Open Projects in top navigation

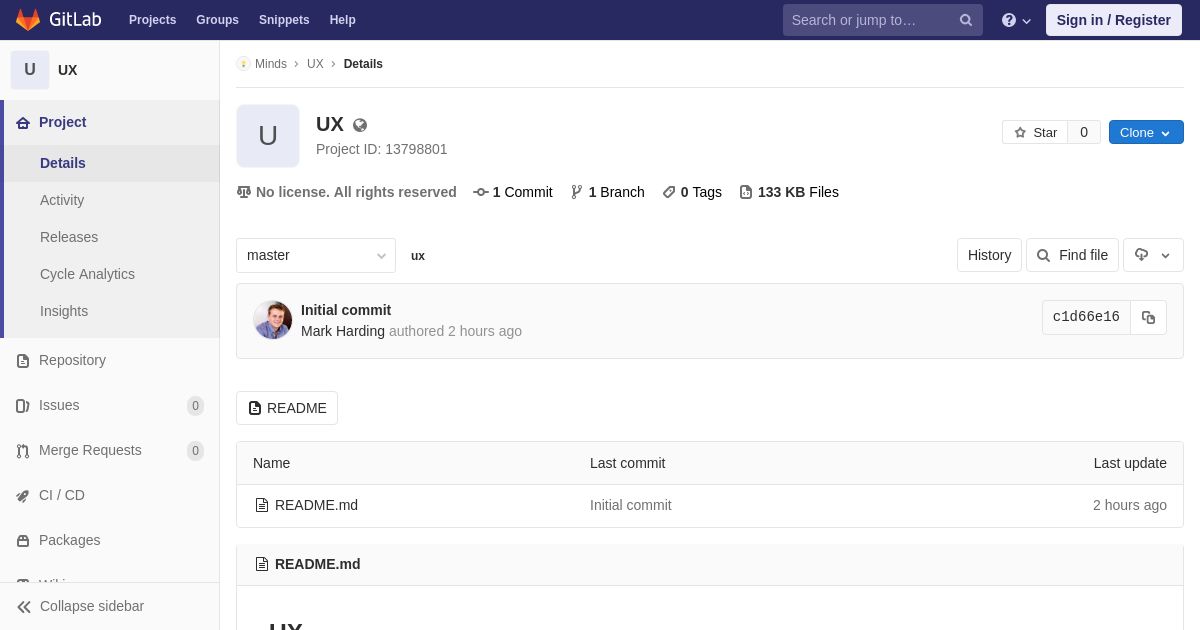click(152, 20)
